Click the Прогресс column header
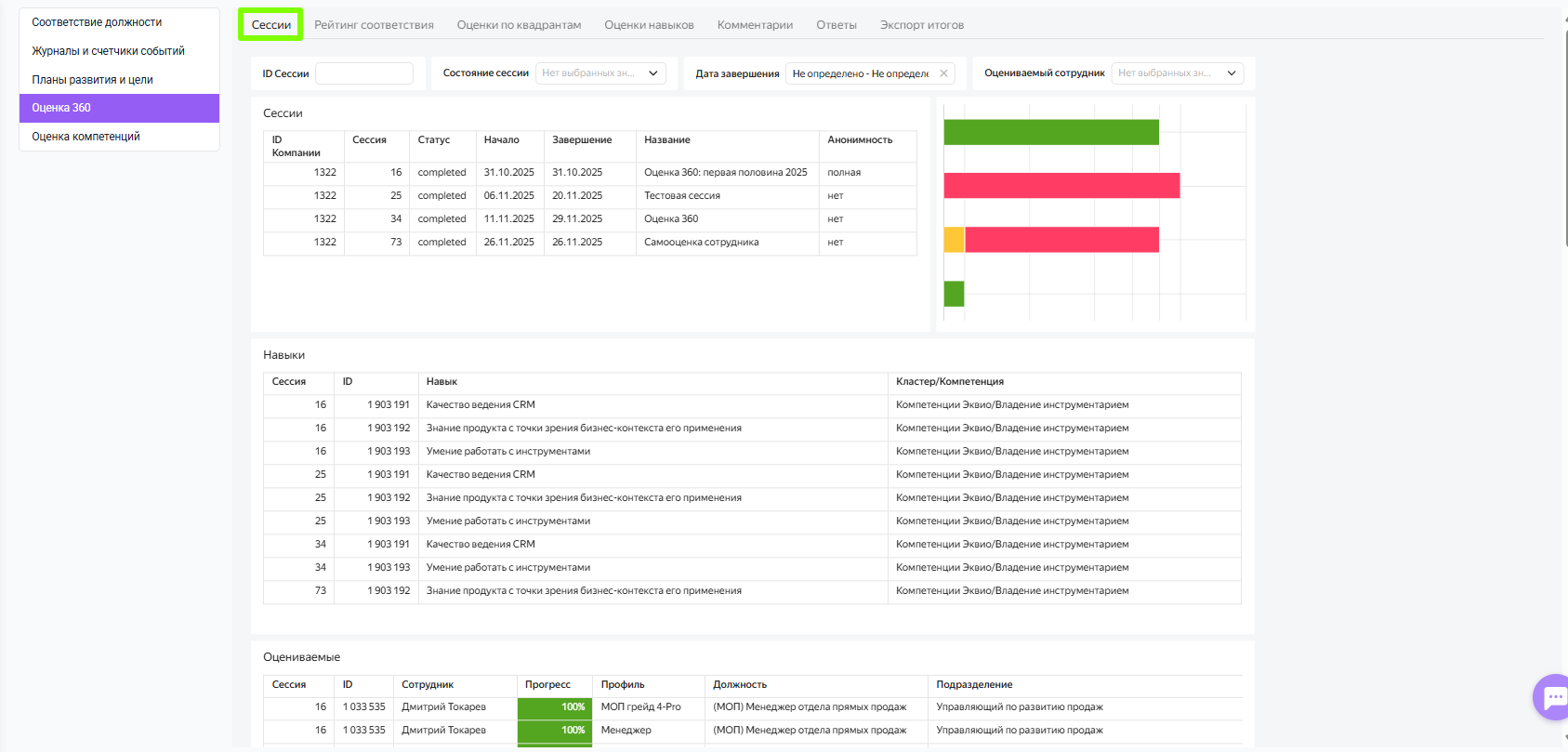Viewport: 1568px width, 752px height. (547, 685)
